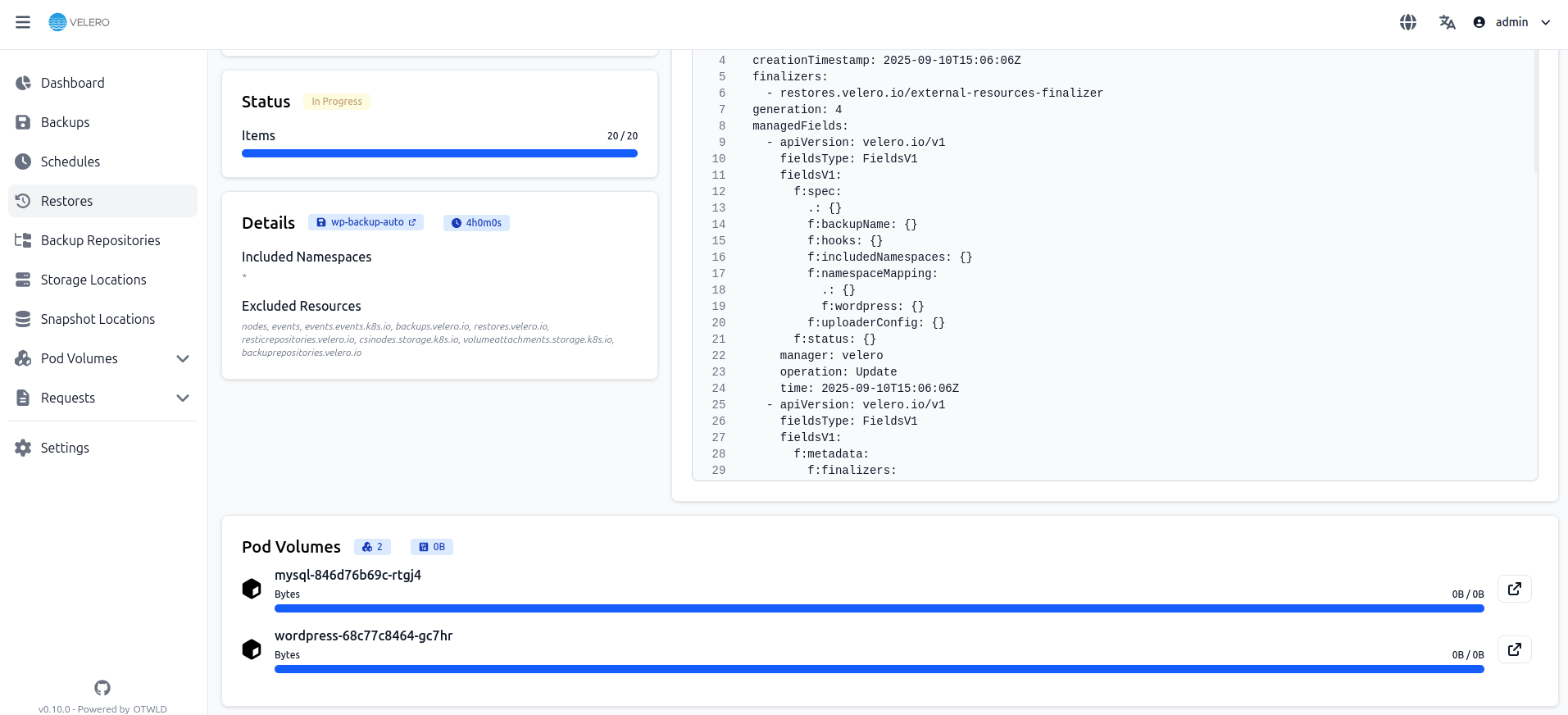Viewport: 1568px width, 715px height.
Task: Open Settings page
Action: [x=65, y=448]
